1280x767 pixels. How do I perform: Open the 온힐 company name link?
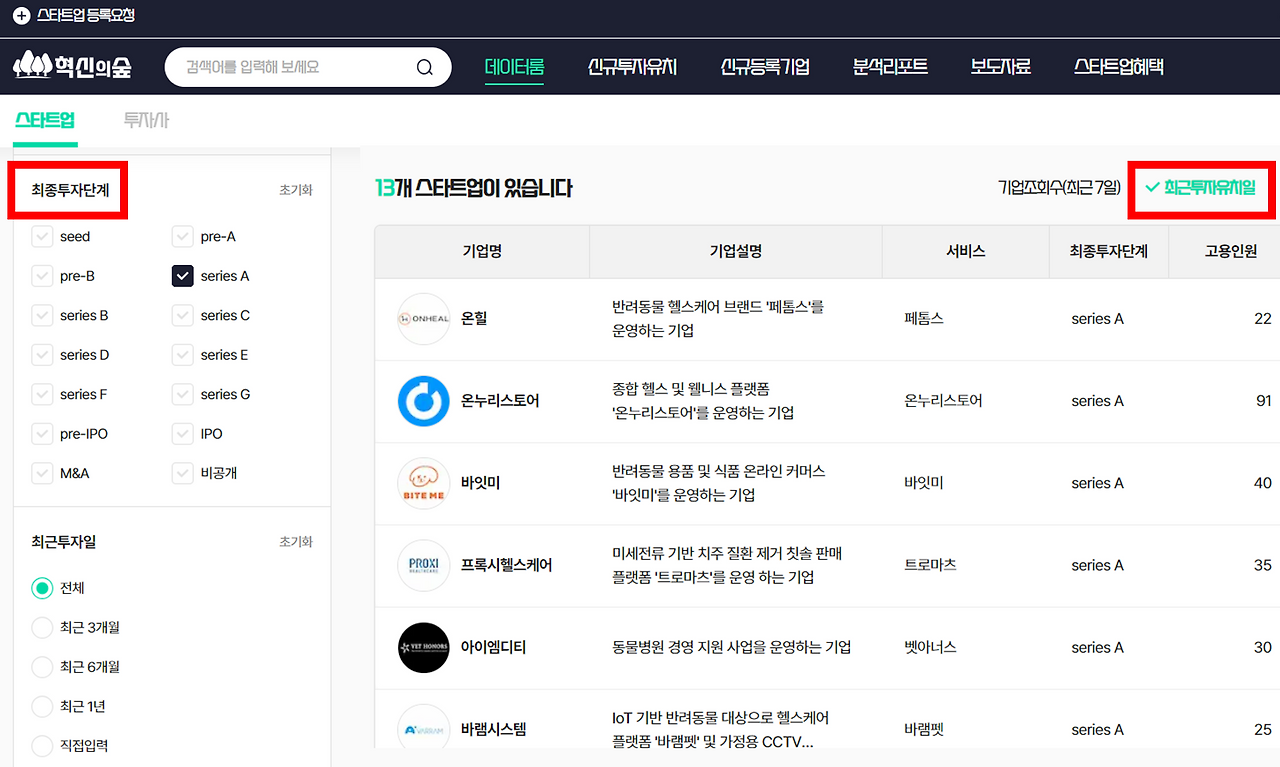point(474,319)
